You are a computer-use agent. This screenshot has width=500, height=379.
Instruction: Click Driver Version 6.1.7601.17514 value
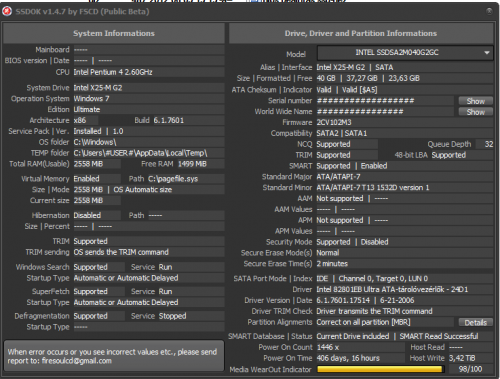343,300
